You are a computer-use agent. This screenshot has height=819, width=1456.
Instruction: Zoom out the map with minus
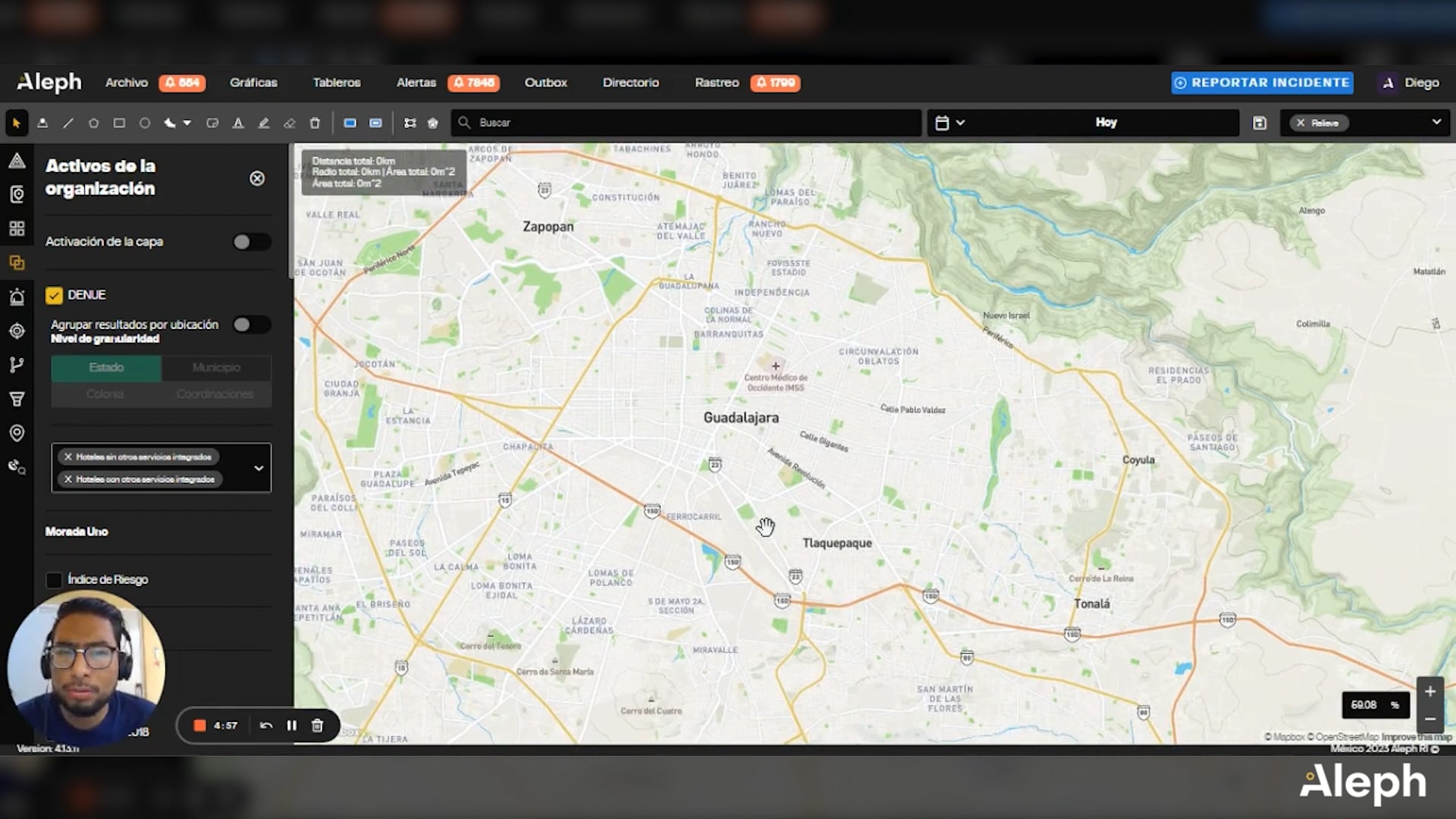coord(1429,719)
